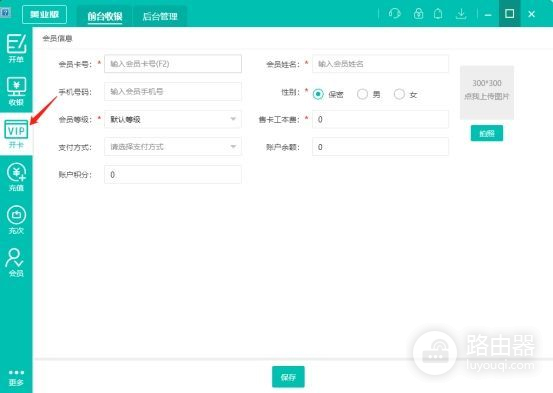Maximize the application window

(509, 14)
